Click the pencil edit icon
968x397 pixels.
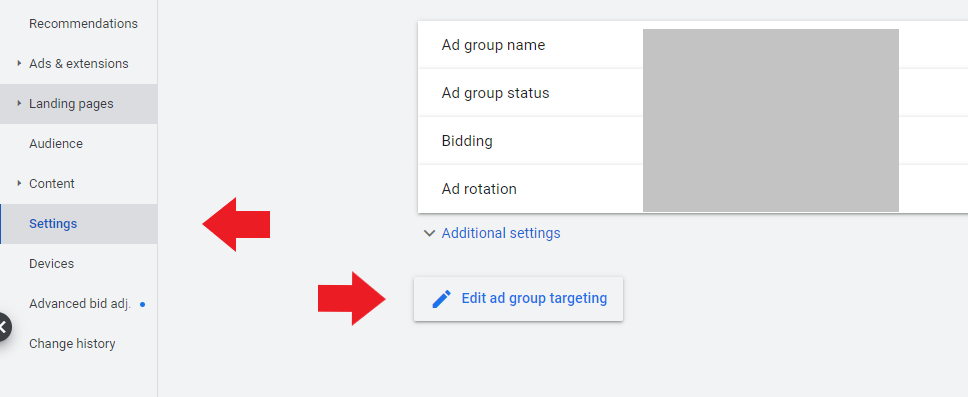[441, 299]
